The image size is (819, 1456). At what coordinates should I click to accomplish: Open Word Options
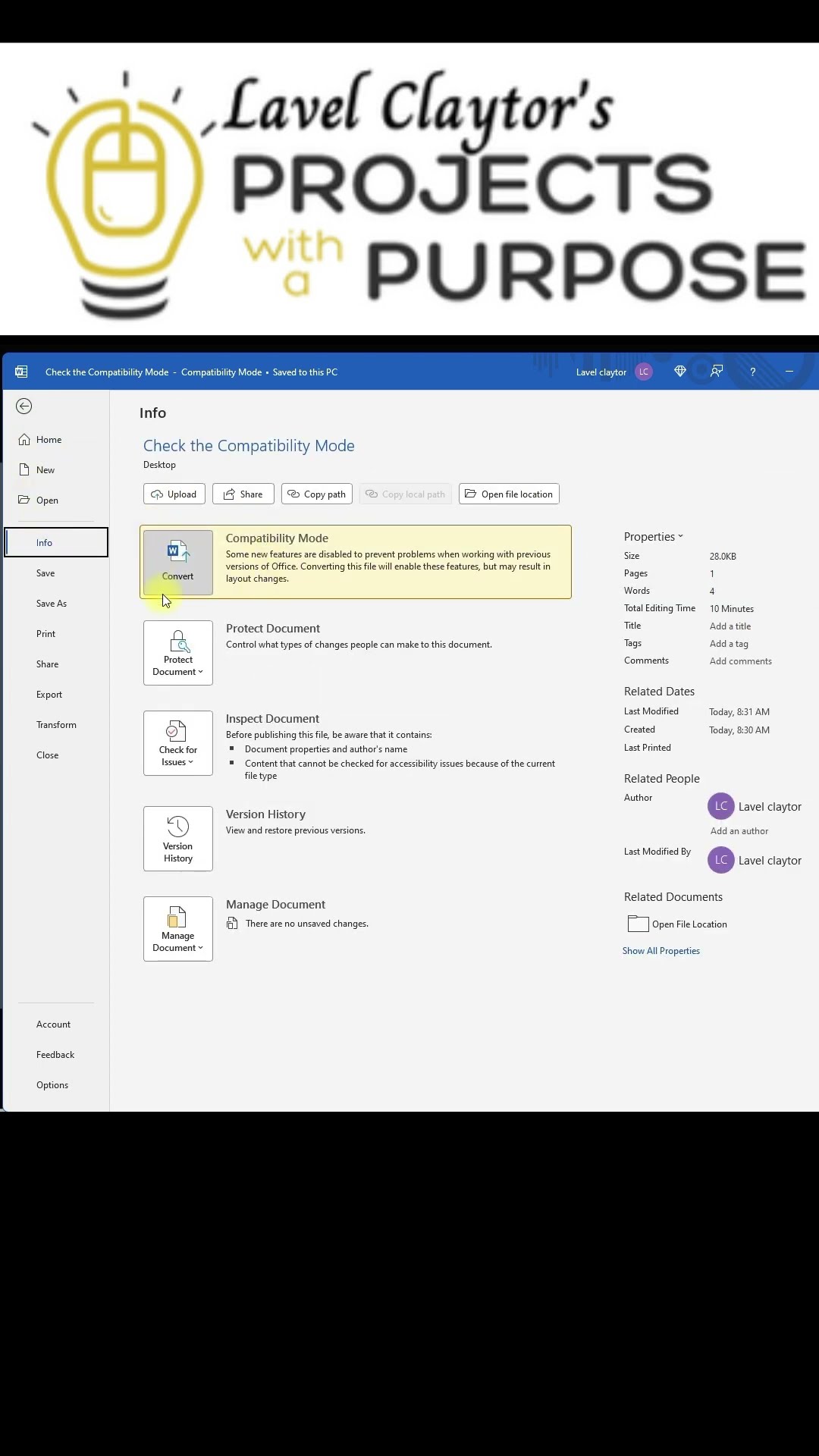point(56,1085)
